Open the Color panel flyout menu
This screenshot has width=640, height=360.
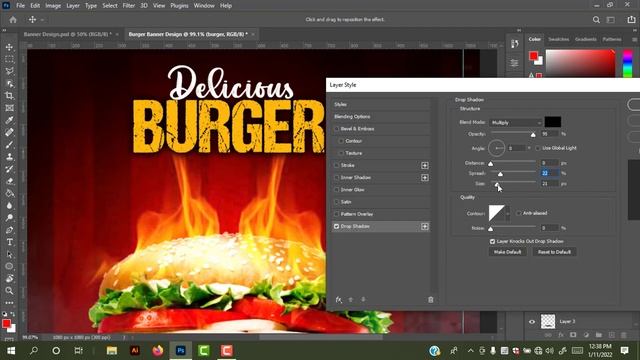point(635,40)
